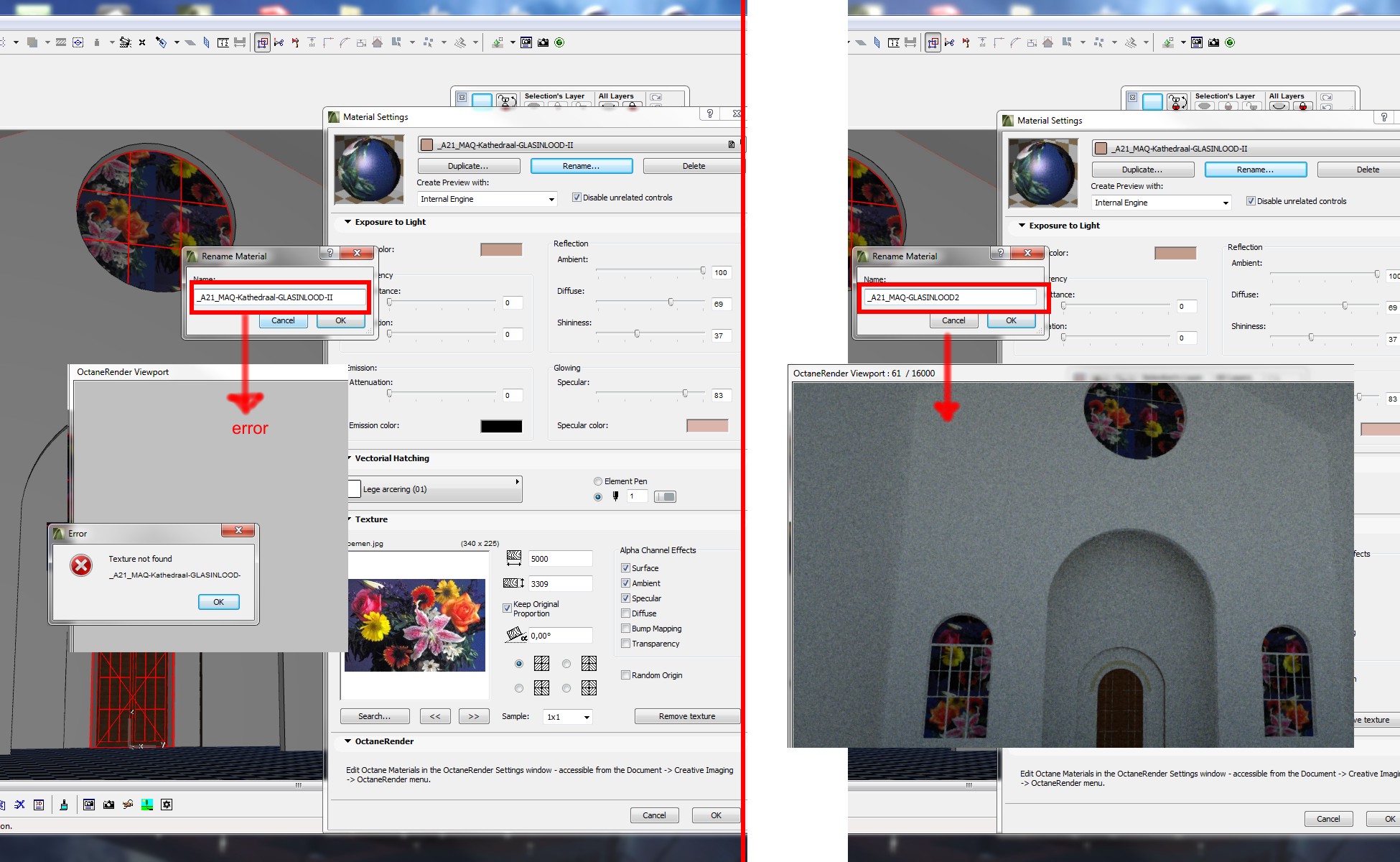Click the camera icon in the bottom toolbar
This screenshot has height=862, width=1400.
pos(108,805)
